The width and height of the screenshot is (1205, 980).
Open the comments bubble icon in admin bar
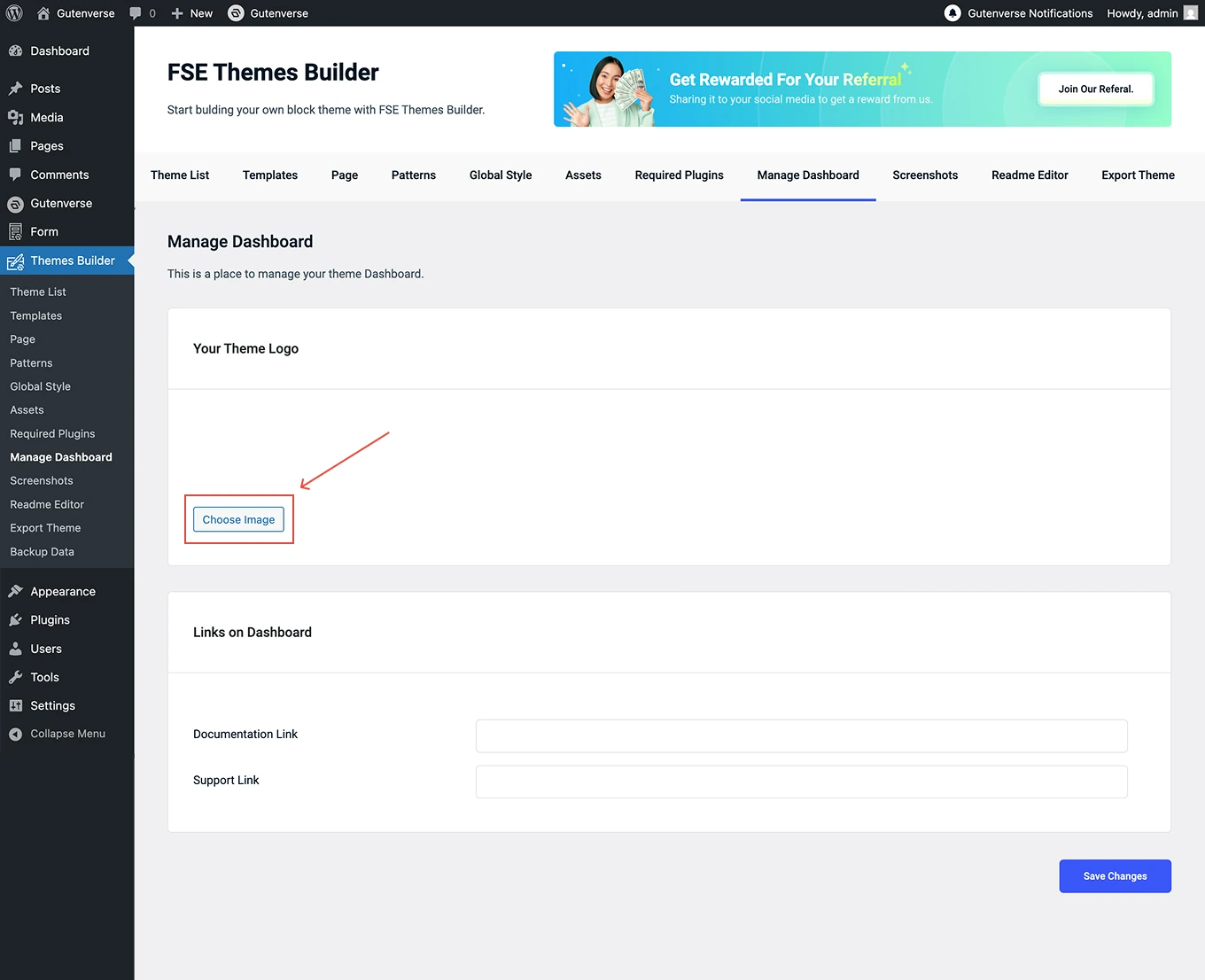136,13
